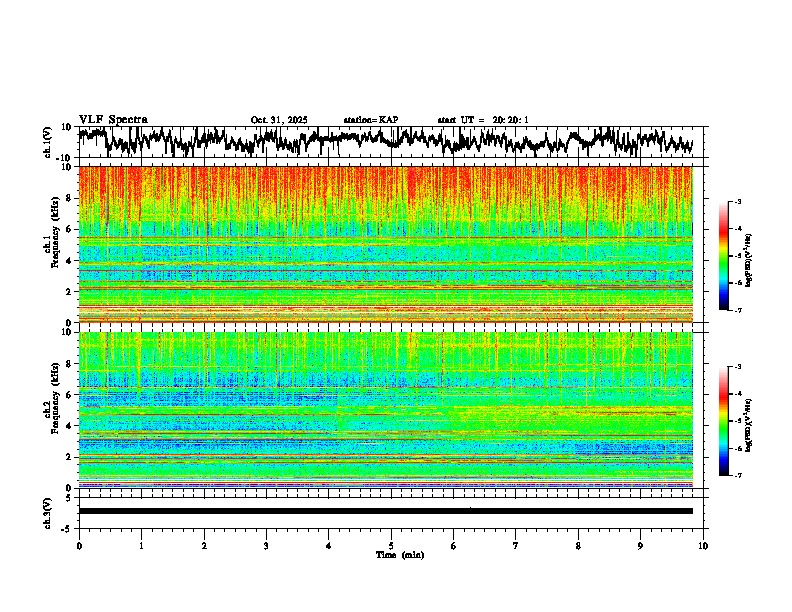Click the ch.1 spectrogram panel
Screen dimensions: 792x612
tap(386, 244)
